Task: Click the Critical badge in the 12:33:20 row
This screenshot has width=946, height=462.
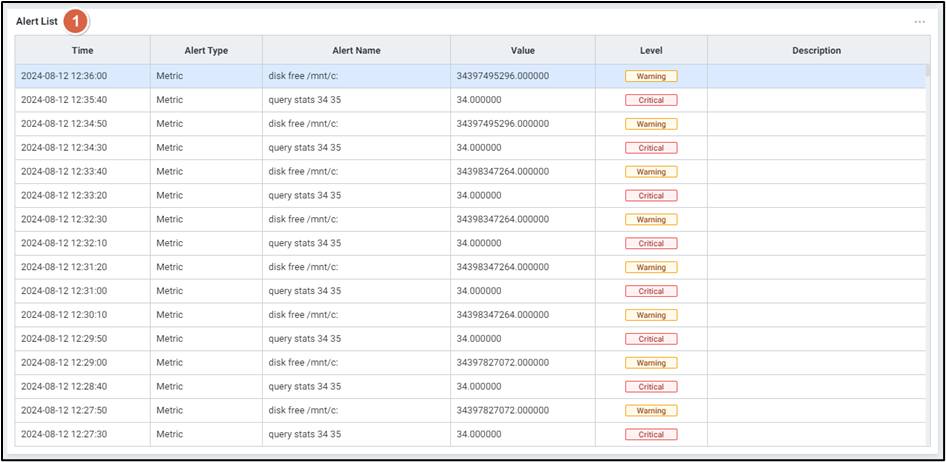Action: [651, 196]
